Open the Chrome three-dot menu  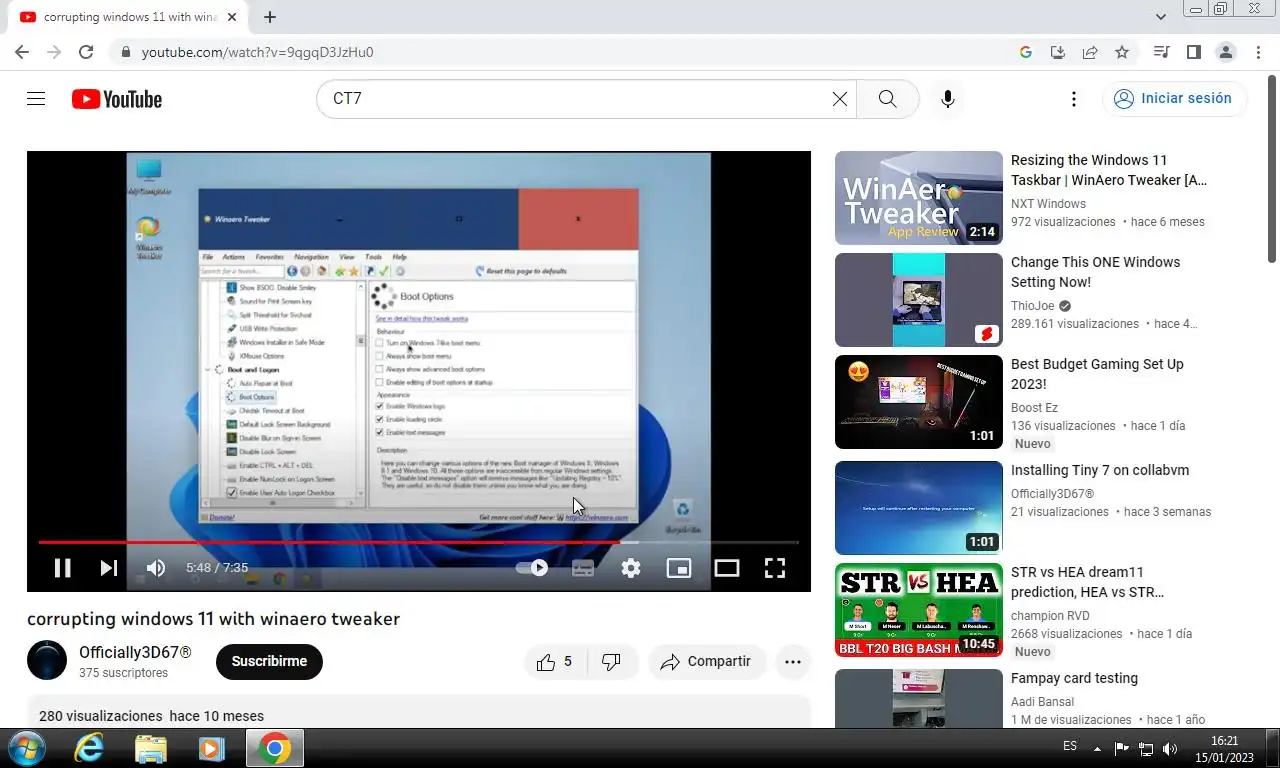point(1257,52)
